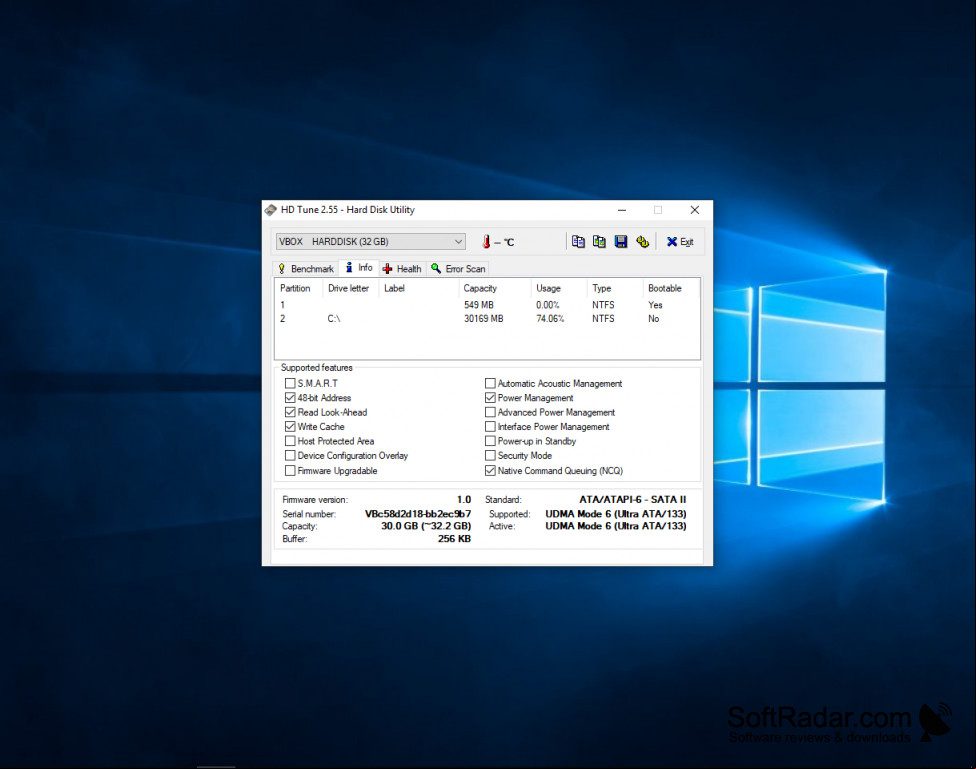Viewport: 976px width, 769px height.
Task: Toggle the Advanced Power Management checkbox
Action: coord(490,412)
